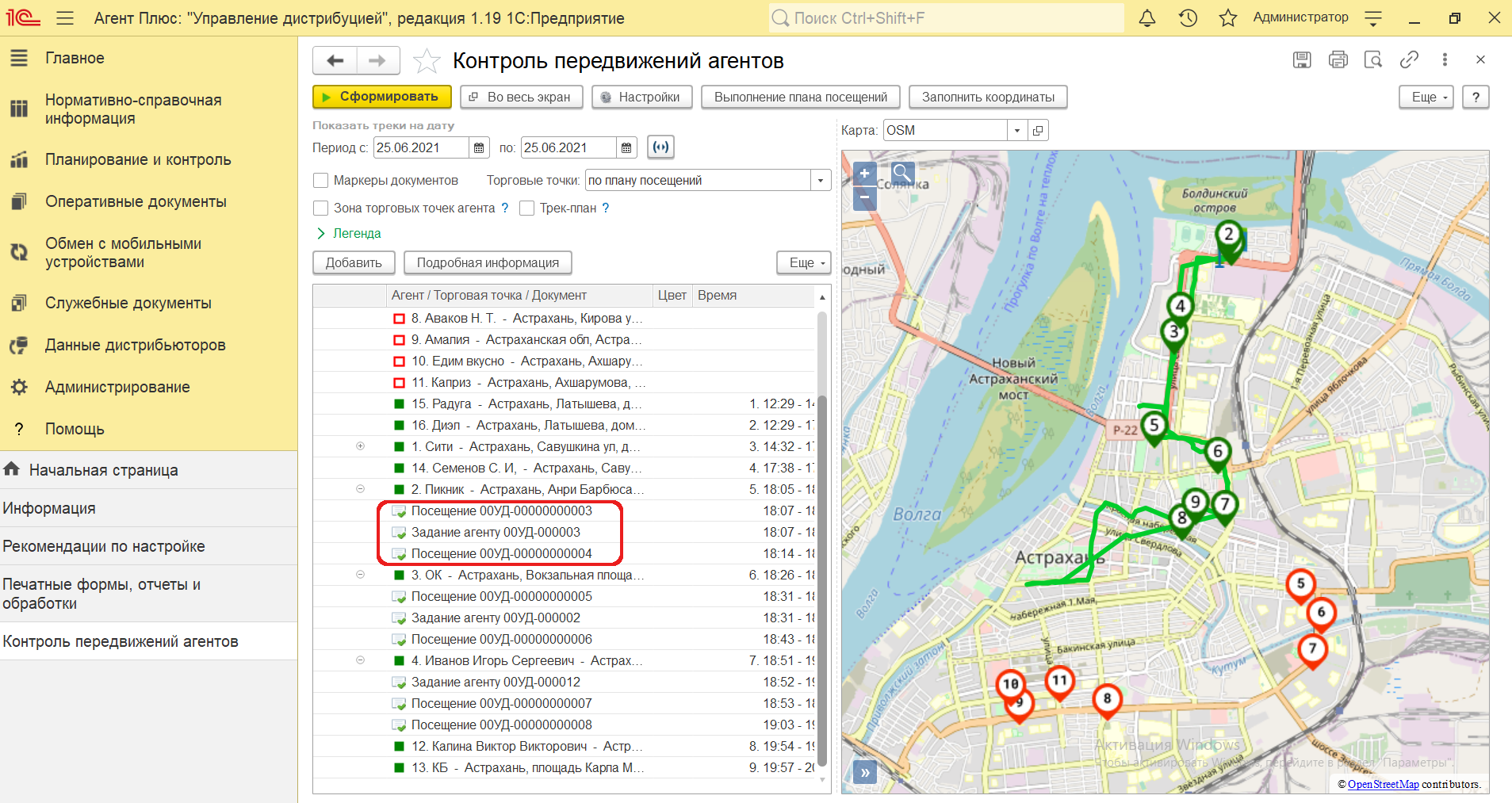The width and height of the screenshot is (1512, 803).
Task: Click Во весь экран button
Action: (x=522, y=97)
